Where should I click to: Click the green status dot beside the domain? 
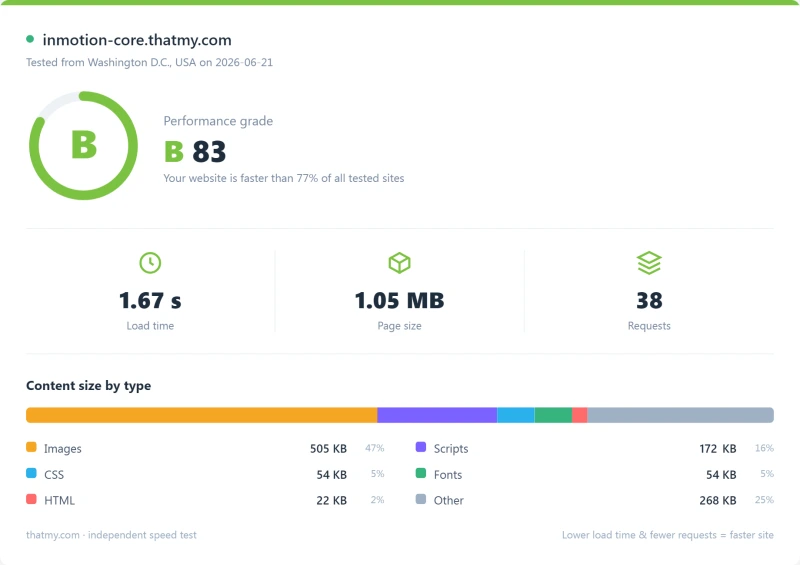[x=30, y=39]
